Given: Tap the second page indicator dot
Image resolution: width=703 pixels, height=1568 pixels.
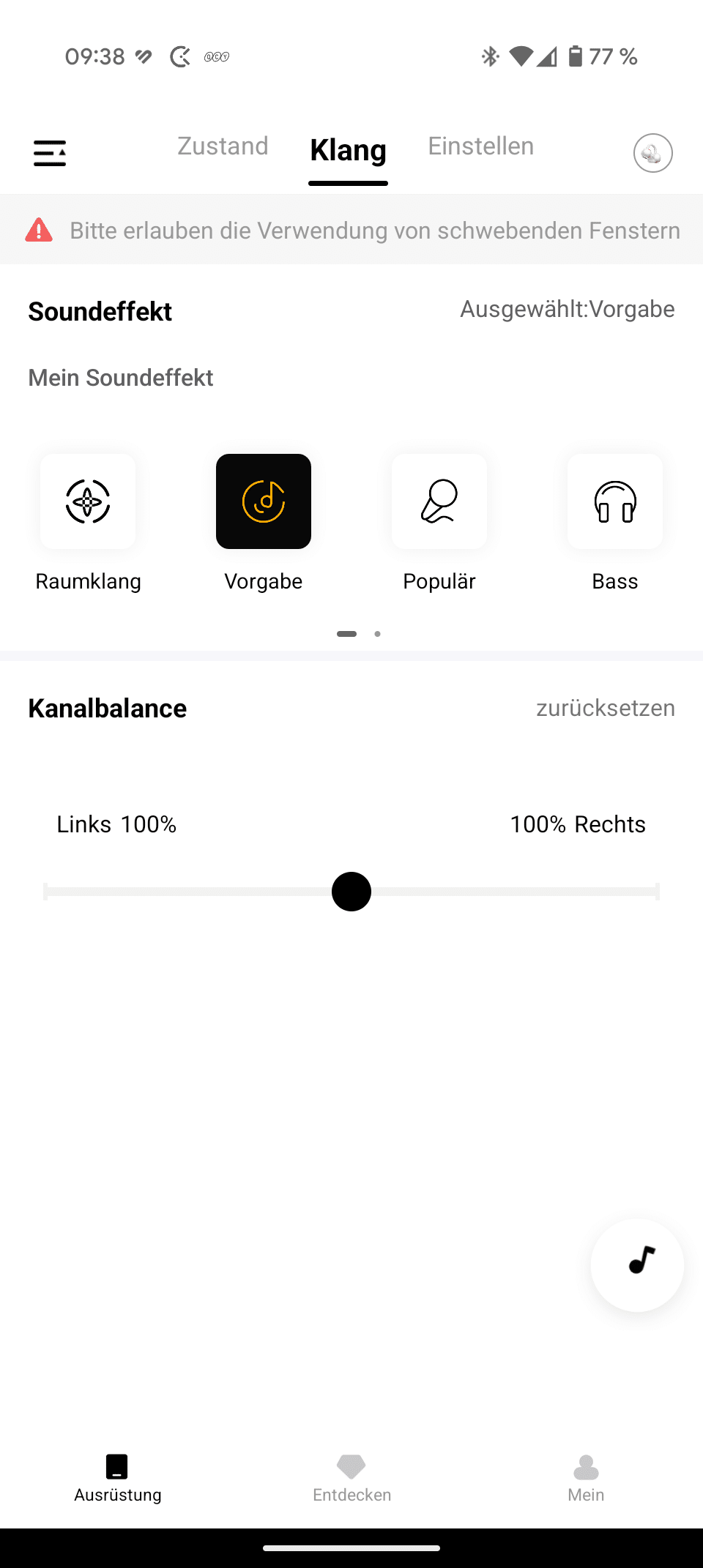Looking at the screenshot, I should pos(377,634).
